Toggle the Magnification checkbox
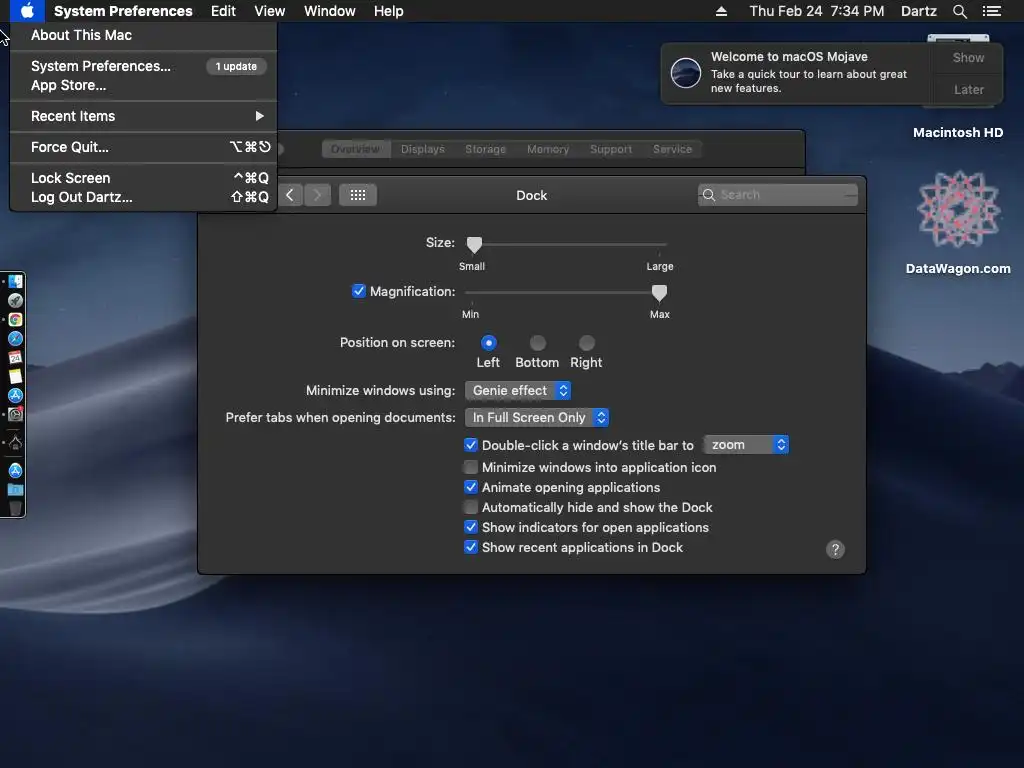The image size is (1024, 768). [359, 291]
